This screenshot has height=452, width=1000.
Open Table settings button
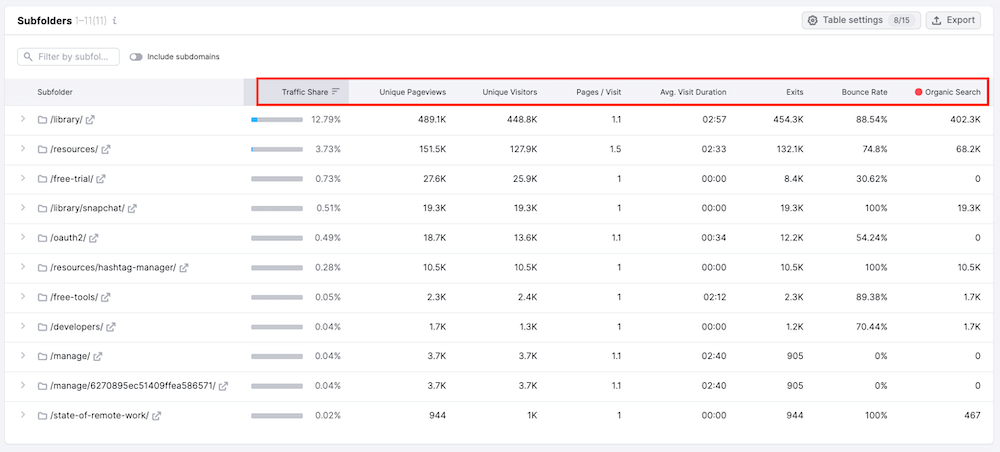(860, 20)
